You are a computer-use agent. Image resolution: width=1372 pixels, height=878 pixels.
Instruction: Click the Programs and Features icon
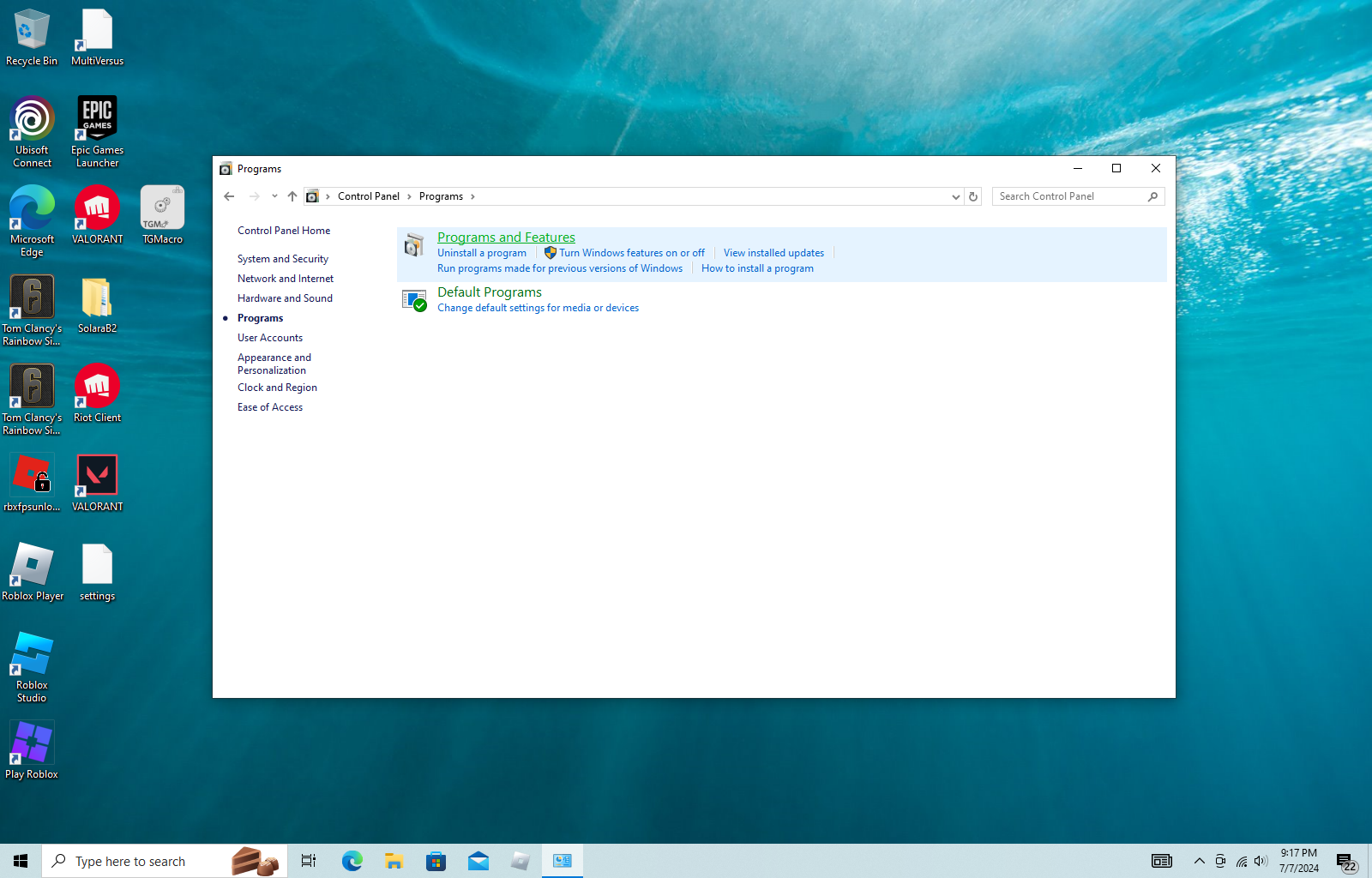[x=414, y=245]
